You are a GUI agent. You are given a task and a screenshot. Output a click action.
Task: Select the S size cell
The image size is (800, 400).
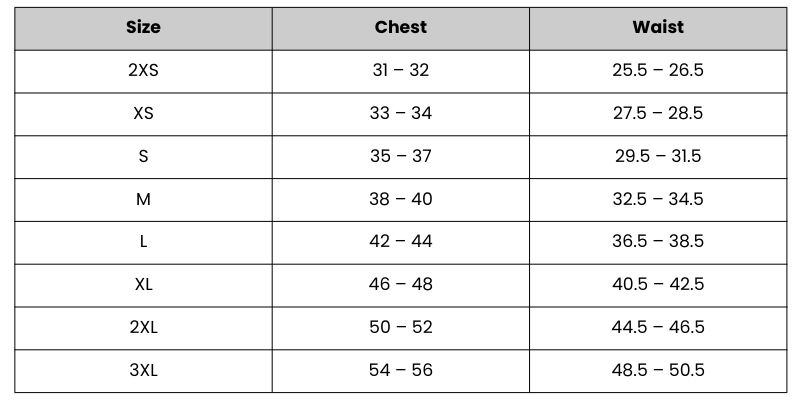[143, 157]
